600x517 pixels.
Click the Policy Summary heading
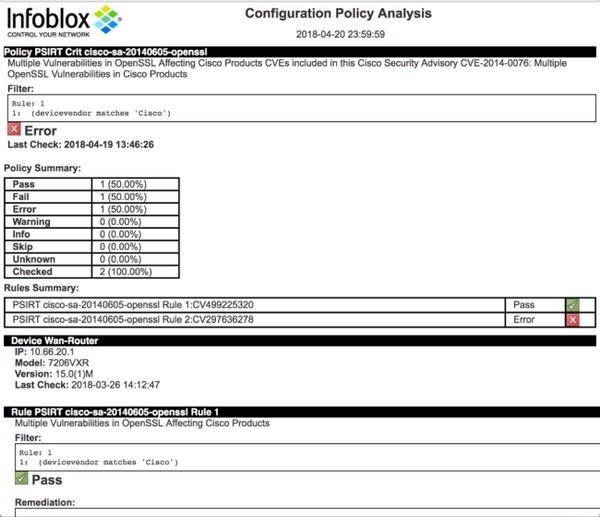[42, 168]
